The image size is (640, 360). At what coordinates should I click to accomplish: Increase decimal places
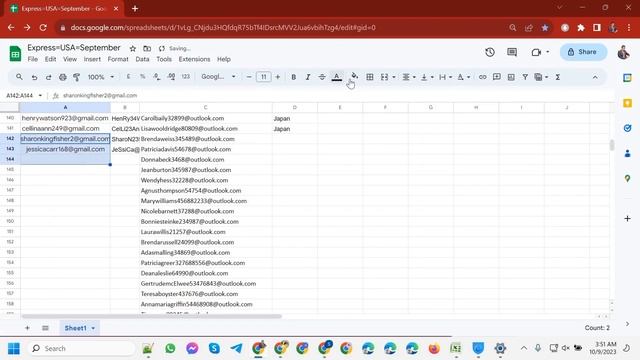pyautogui.click(x=171, y=77)
